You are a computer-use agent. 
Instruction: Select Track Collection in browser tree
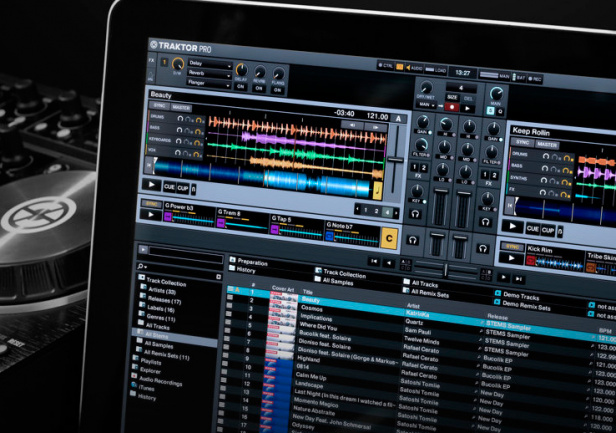point(166,282)
